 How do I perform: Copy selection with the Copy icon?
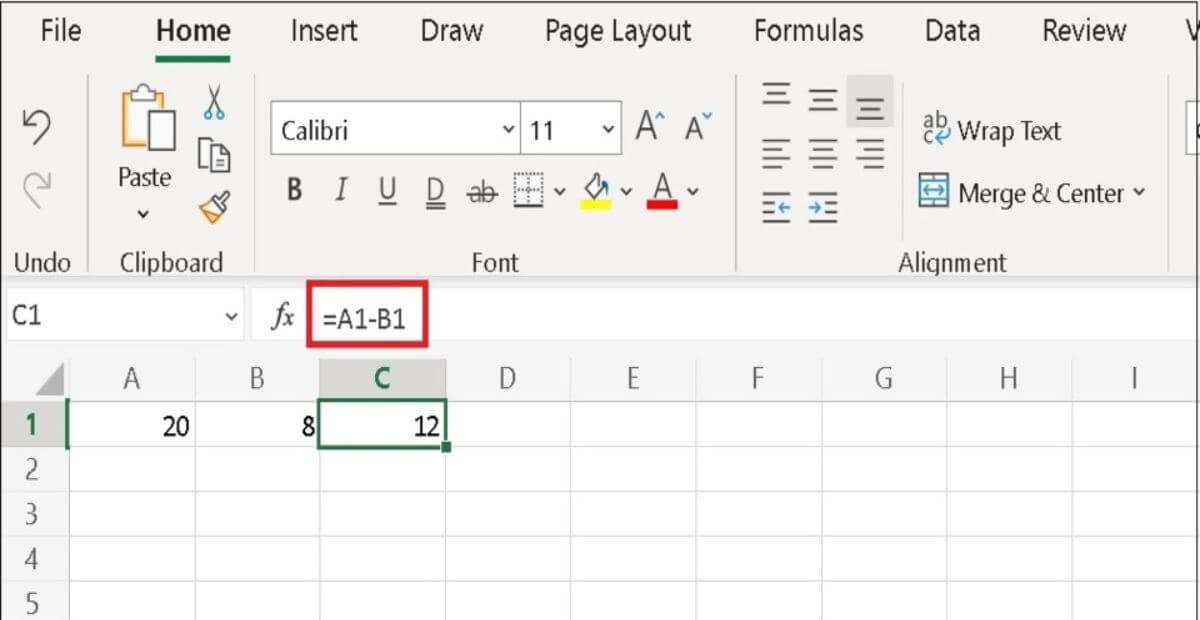click(214, 155)
